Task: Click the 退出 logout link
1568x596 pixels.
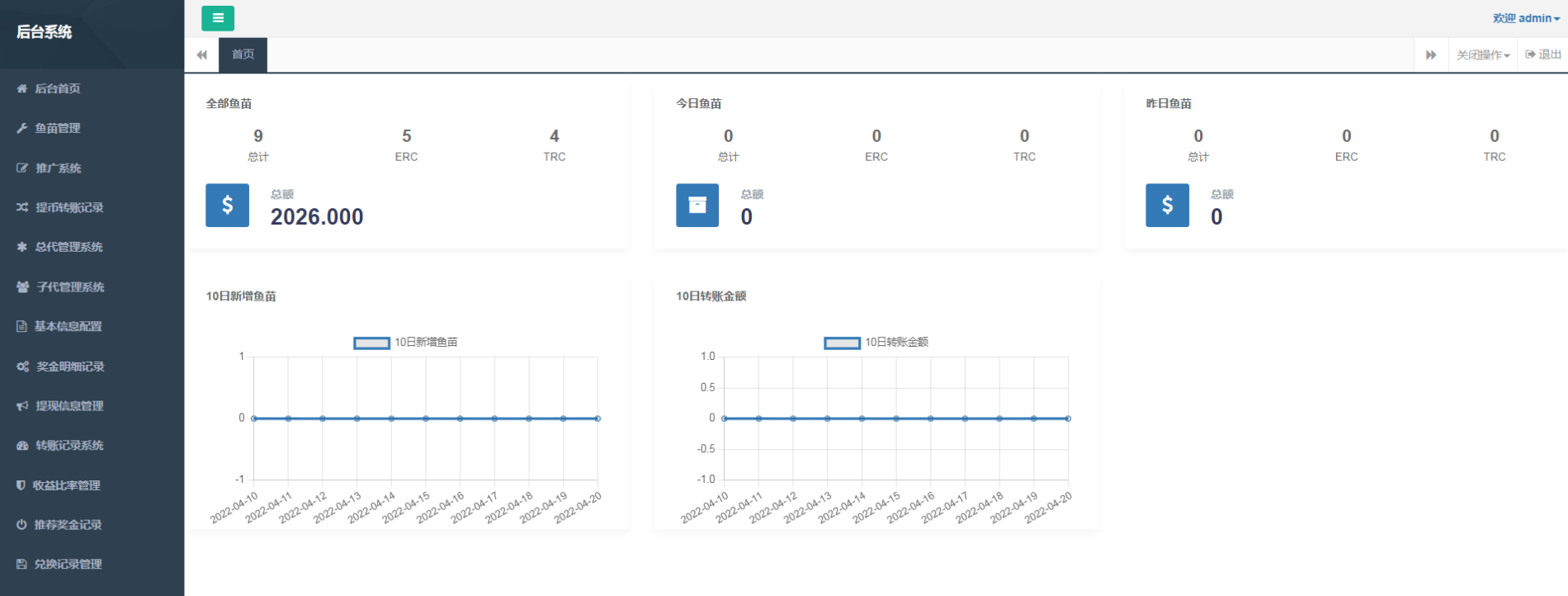Action: click(x=1543, y=54)
